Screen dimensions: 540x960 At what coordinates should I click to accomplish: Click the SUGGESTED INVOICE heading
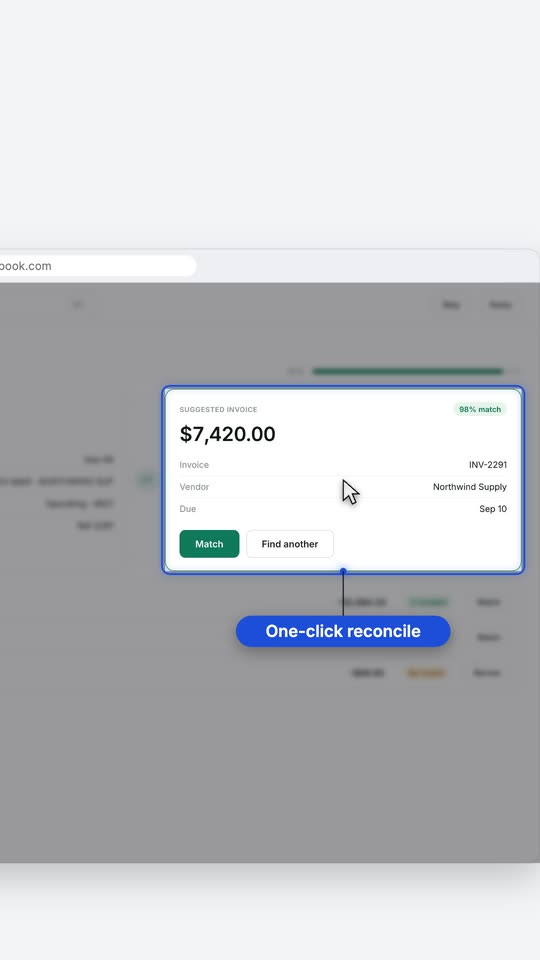[218, 410]
